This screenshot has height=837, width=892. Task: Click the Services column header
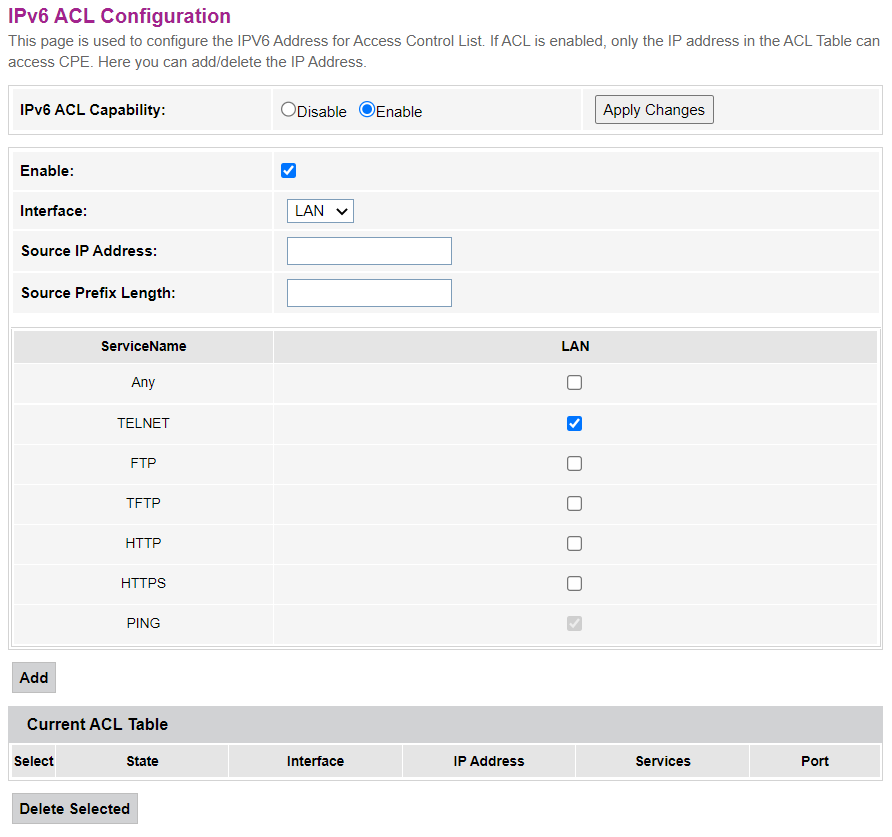pyautogui.click(x=663, y=761)
